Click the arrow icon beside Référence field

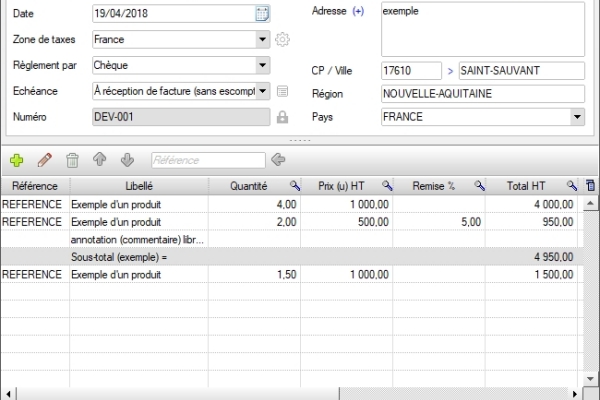click(278, 160)
